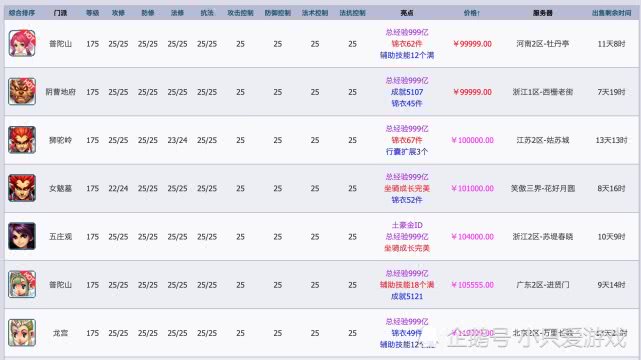The width and height of the screenshot is (641, 360).
Task: Open the avatar icon in the 龙宫 row
Action: tap(22, 333)
